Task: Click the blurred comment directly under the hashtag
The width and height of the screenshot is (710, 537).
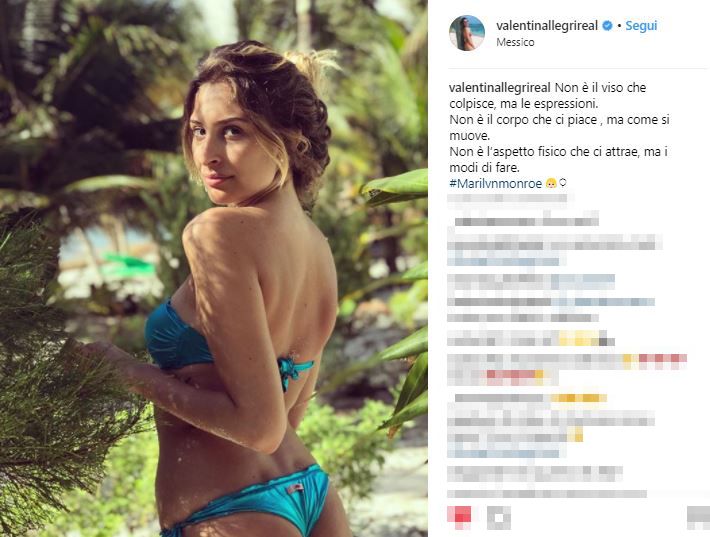Action: point(510,200)
